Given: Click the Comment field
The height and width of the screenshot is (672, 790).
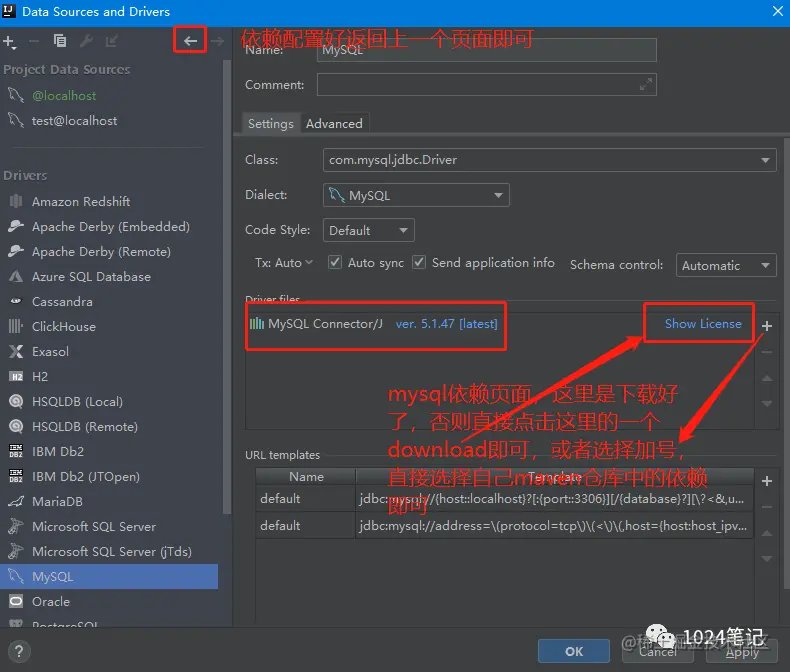Looking at the screenshot, I should (x=487, y=85).
